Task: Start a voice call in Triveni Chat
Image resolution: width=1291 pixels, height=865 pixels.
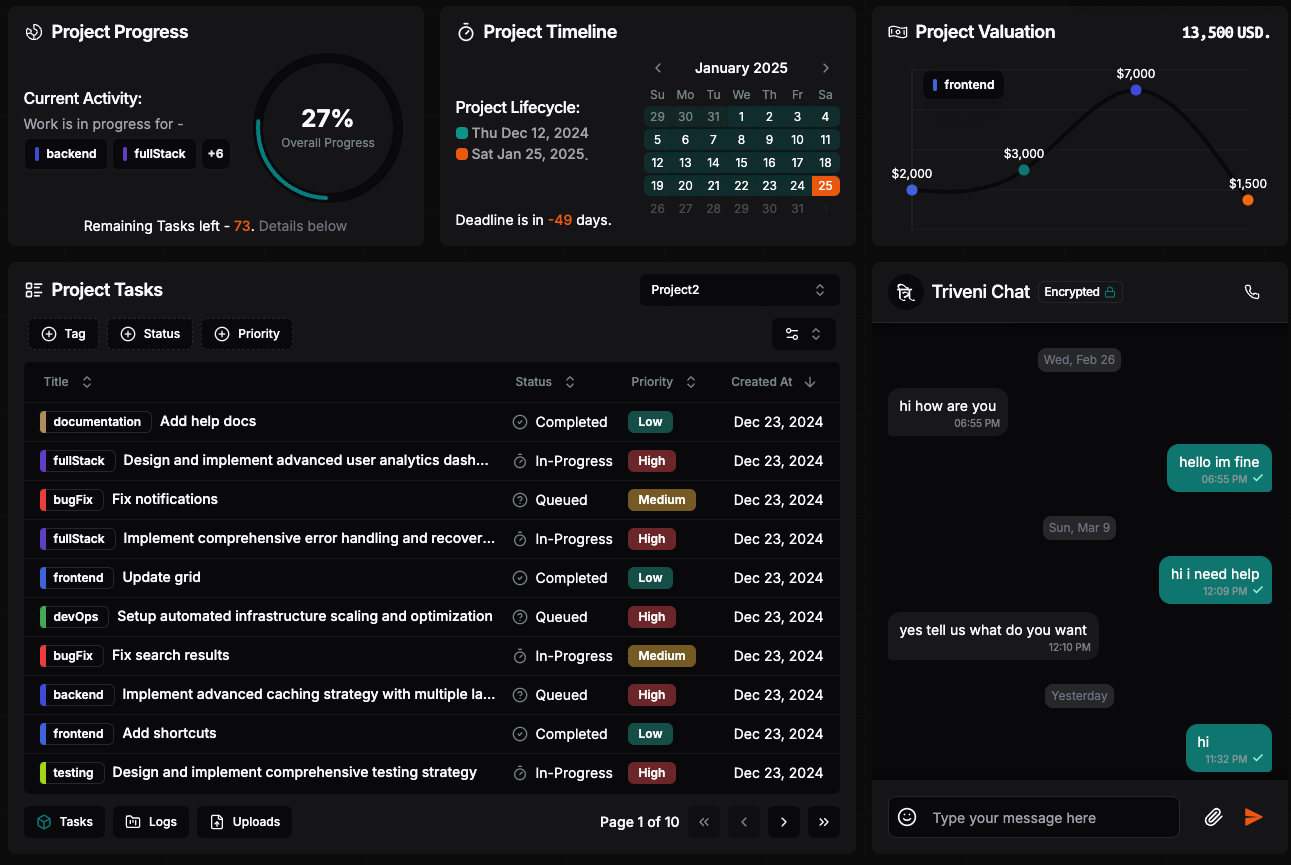Action: 1251,292
